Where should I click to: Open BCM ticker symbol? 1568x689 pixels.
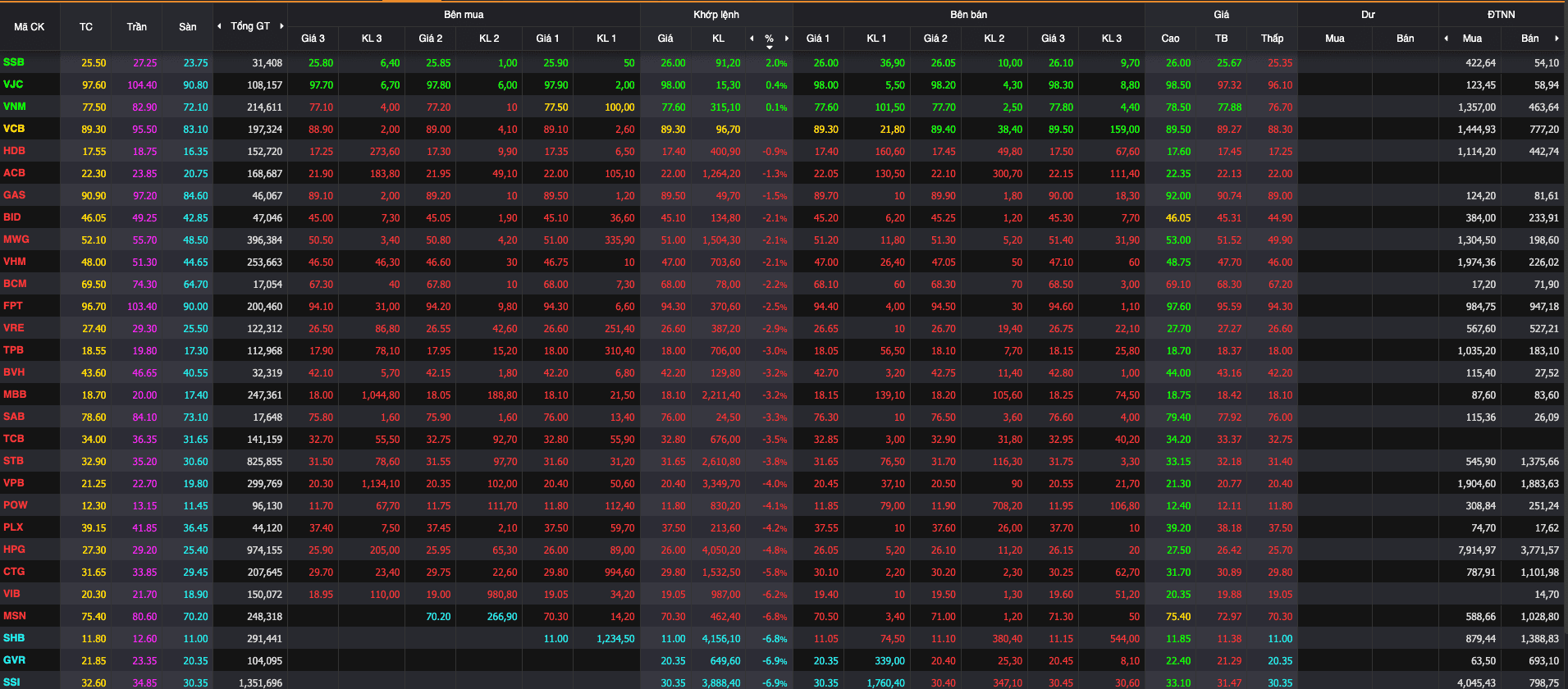(x=15, y=284)
